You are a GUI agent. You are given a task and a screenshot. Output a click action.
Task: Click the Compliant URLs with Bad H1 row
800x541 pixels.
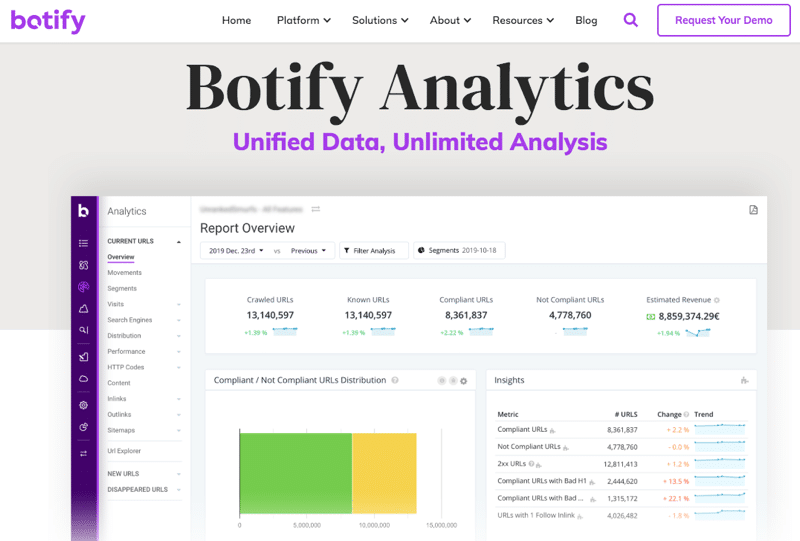(621, 481)
